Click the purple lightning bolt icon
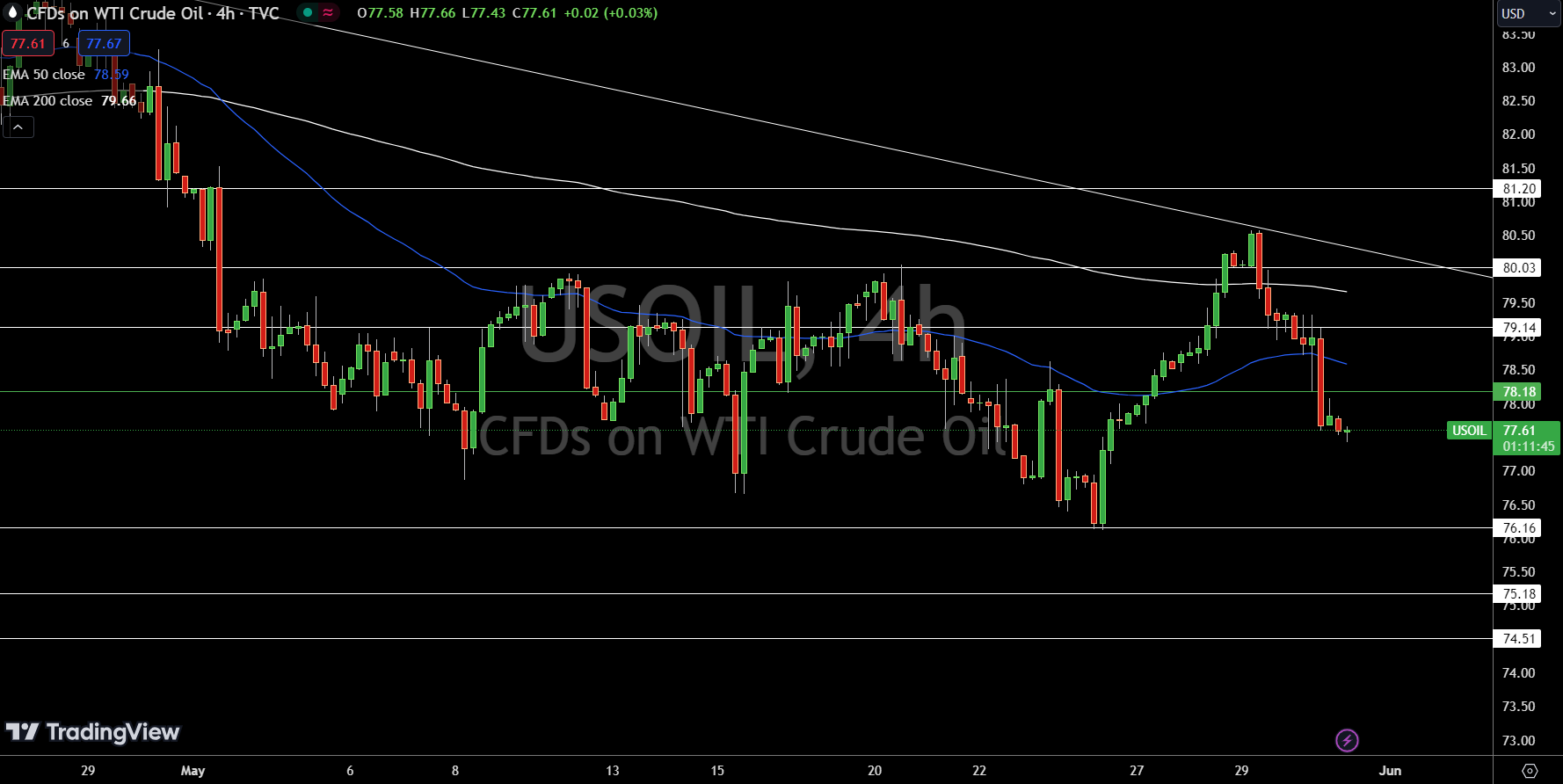 pyautogui.click(x=1347, y=740)
